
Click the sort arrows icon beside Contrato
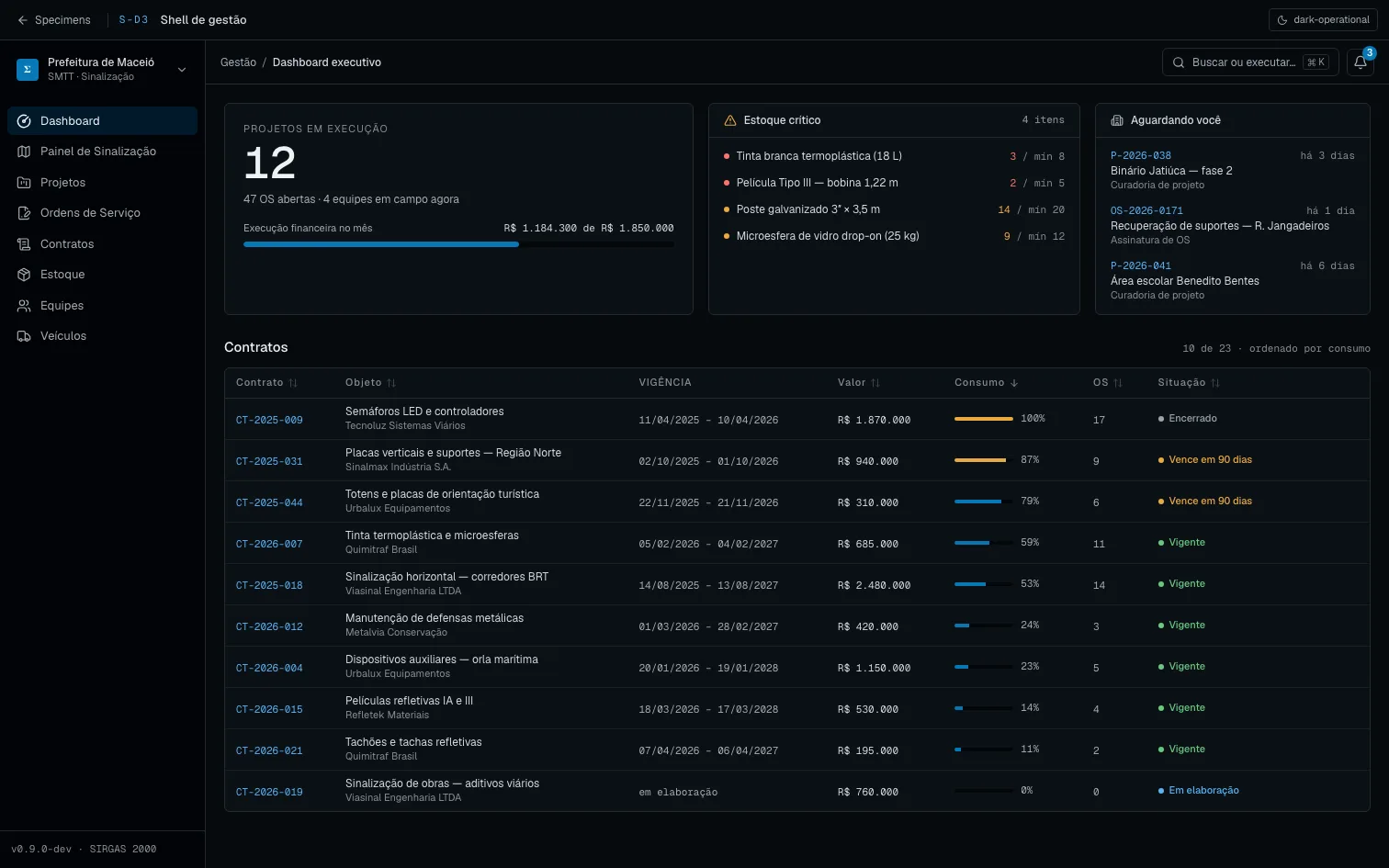click(293, 383)
